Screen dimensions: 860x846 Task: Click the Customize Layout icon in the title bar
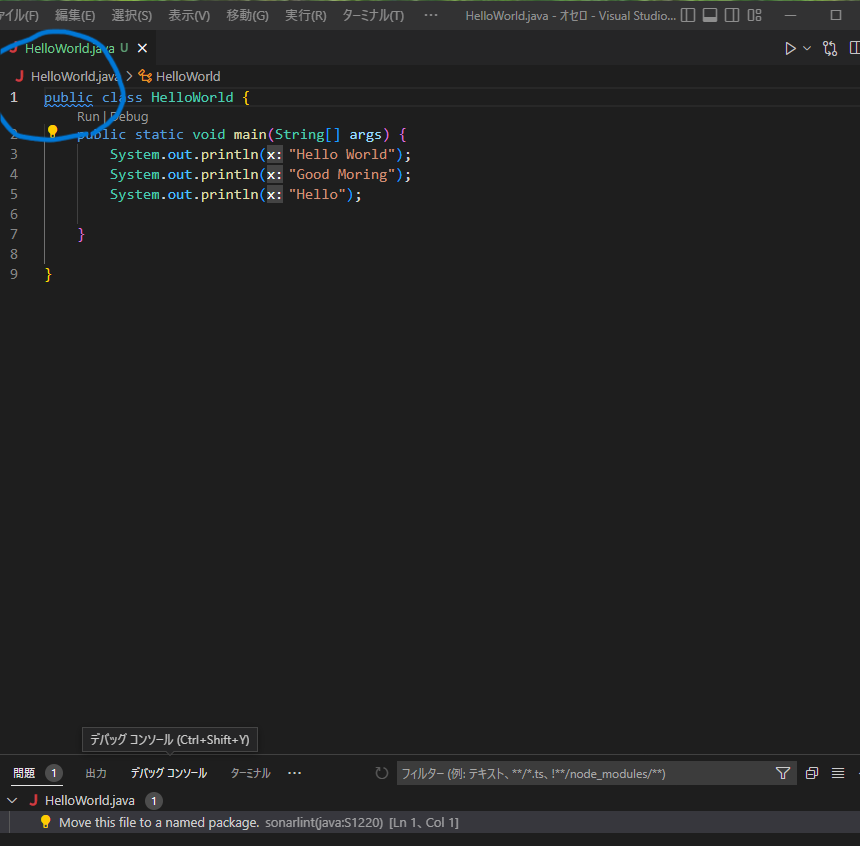(x=754, y=15)
